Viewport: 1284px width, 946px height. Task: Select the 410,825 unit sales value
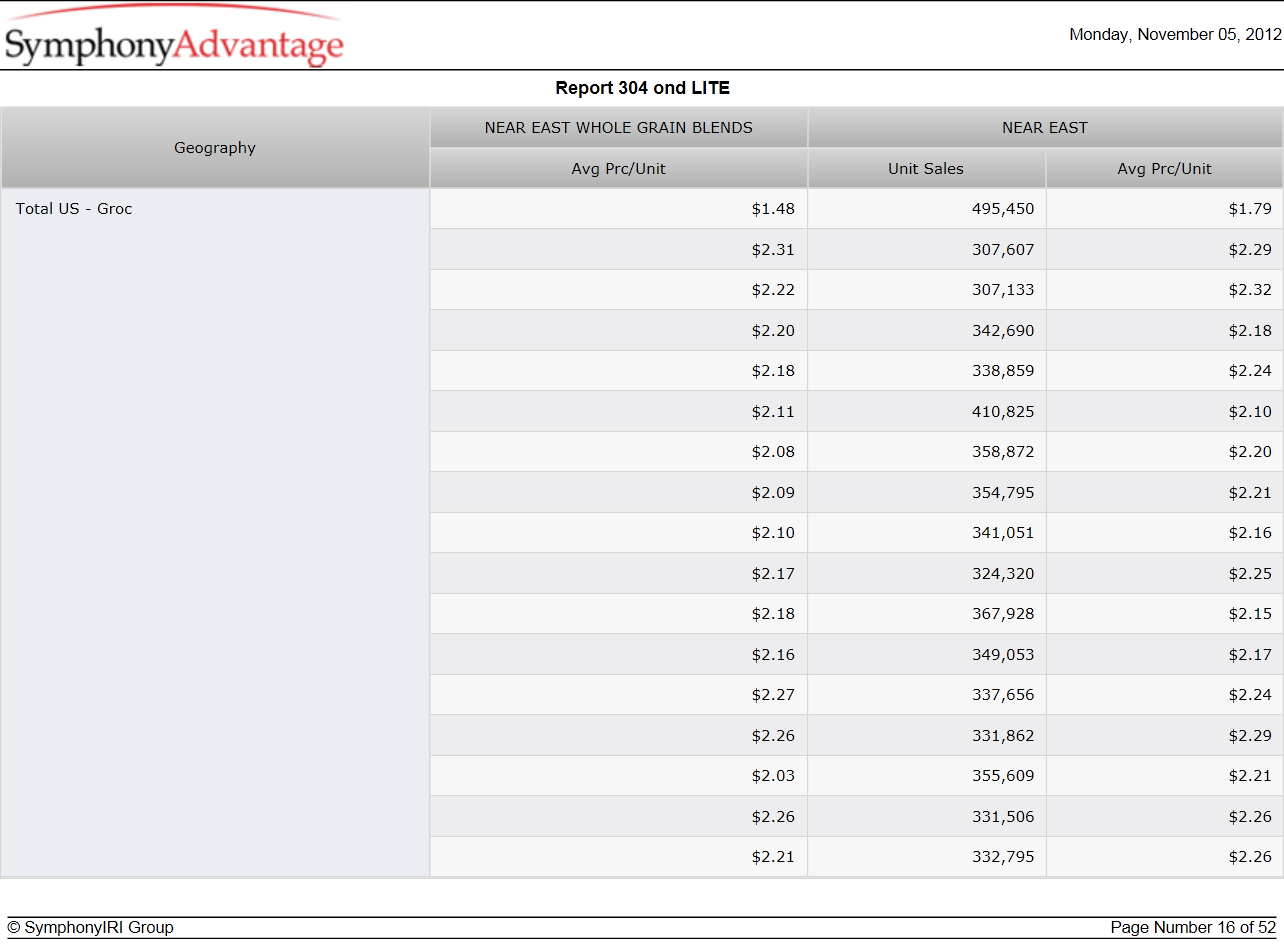pyautogui.click(x=1003, y=412)
